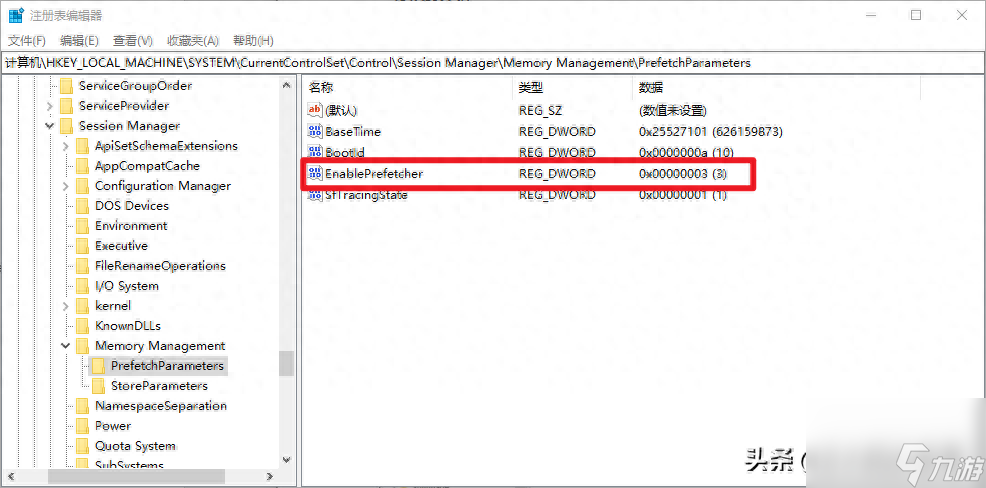This screenshot has width=986, height=488.
Task: Open the 帮助(H) menu
Action: tap(253, 41)
